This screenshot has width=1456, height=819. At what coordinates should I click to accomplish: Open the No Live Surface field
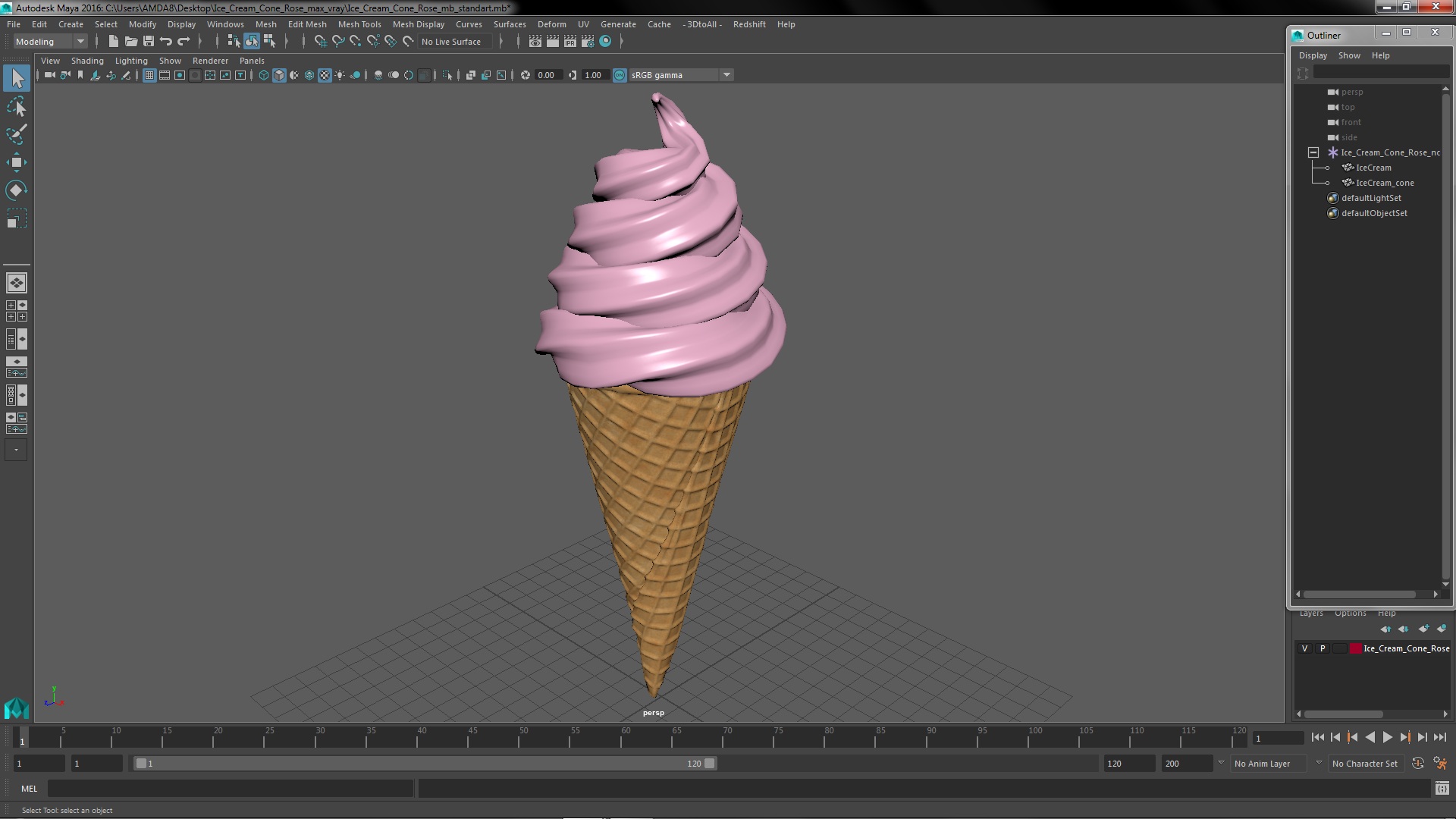455,42
